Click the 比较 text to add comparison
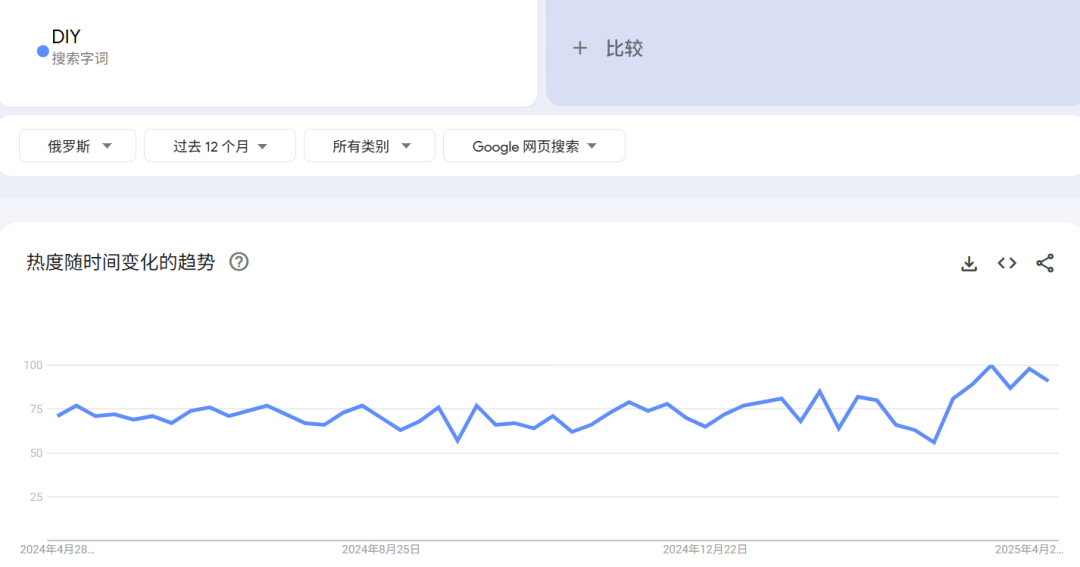This screenshot has height=567, width=1080. [x=624, y=48]
